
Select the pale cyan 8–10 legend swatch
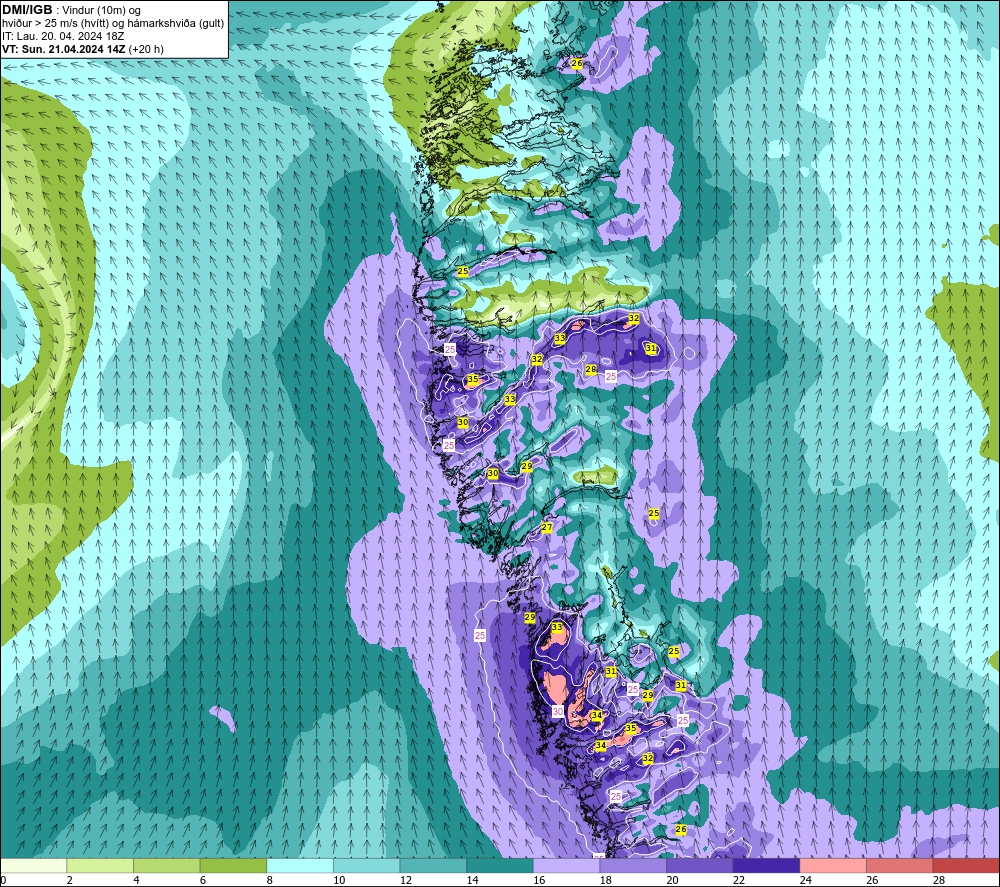(x=300, y=865)
